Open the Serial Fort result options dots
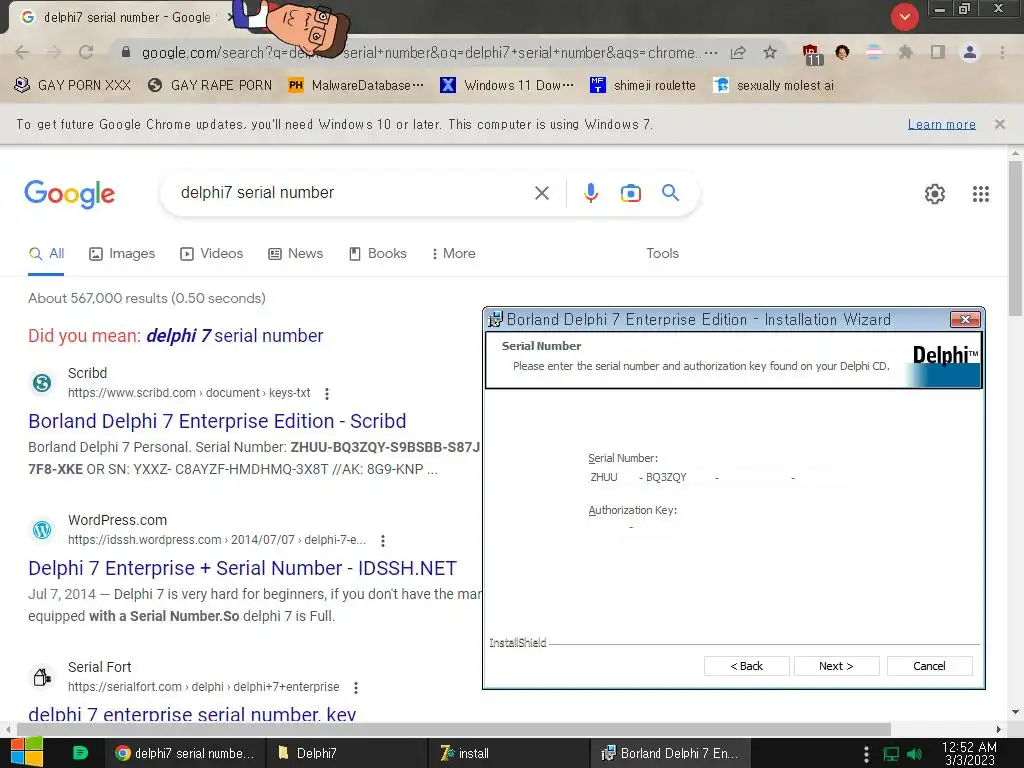Image resolution: width=1024 pixels, height=768 pixels. tap(355, 688)
